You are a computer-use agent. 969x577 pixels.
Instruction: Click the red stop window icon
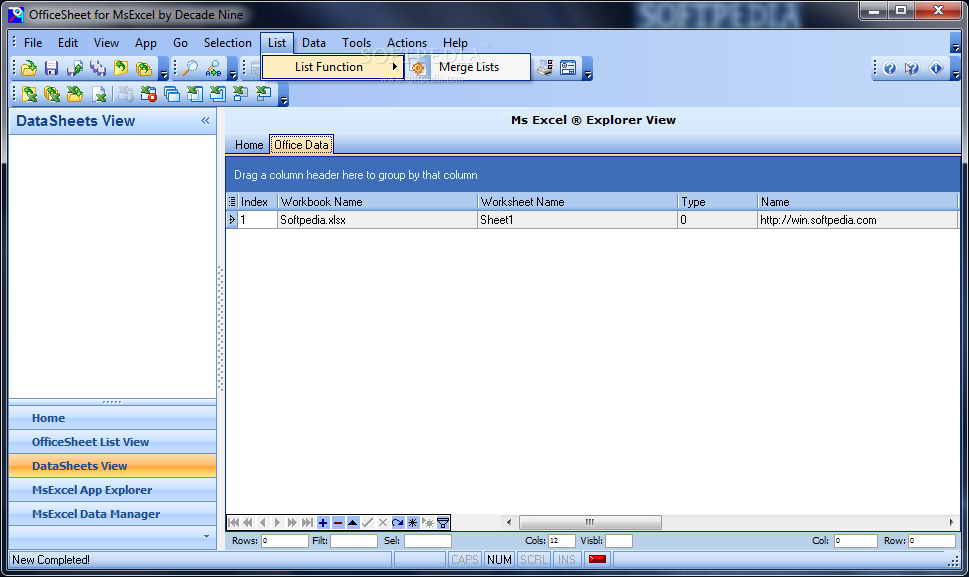(x=148, y=94)
